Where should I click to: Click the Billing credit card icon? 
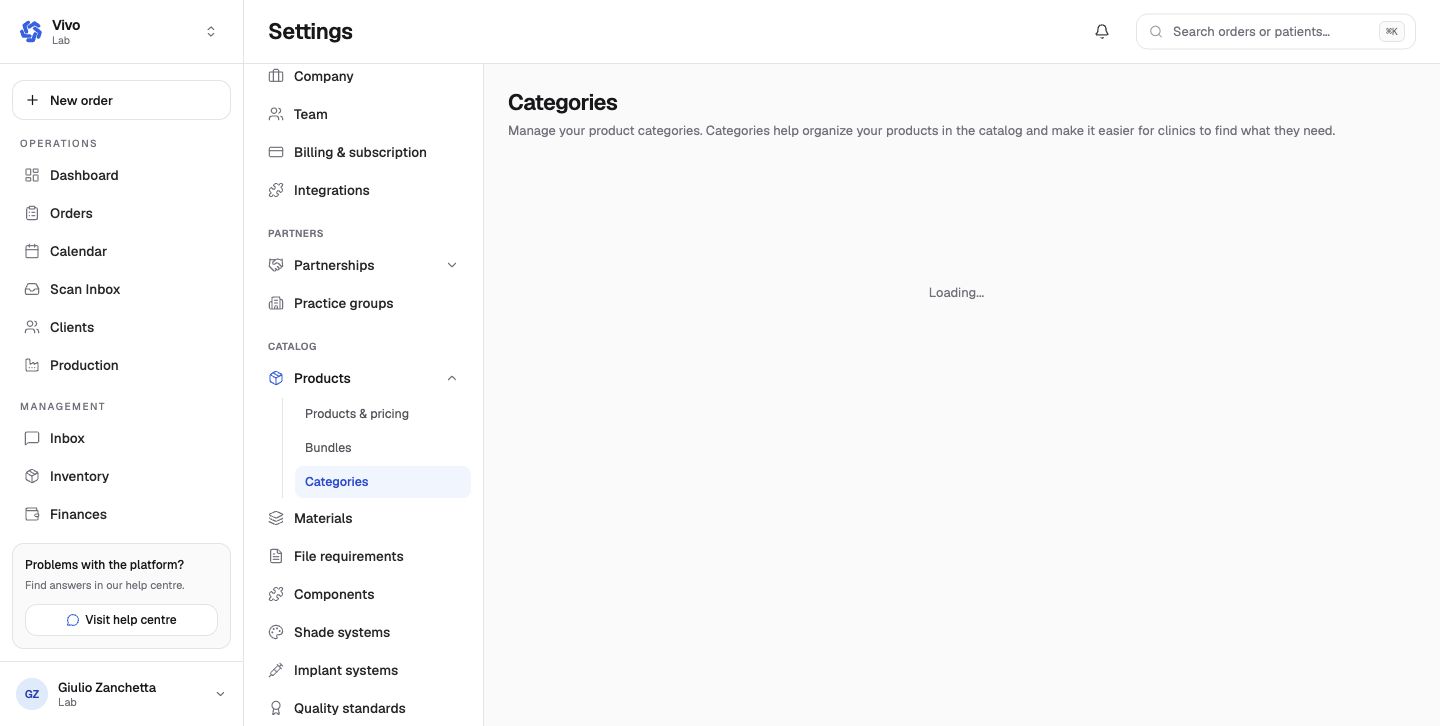click(x=276, y=152)
